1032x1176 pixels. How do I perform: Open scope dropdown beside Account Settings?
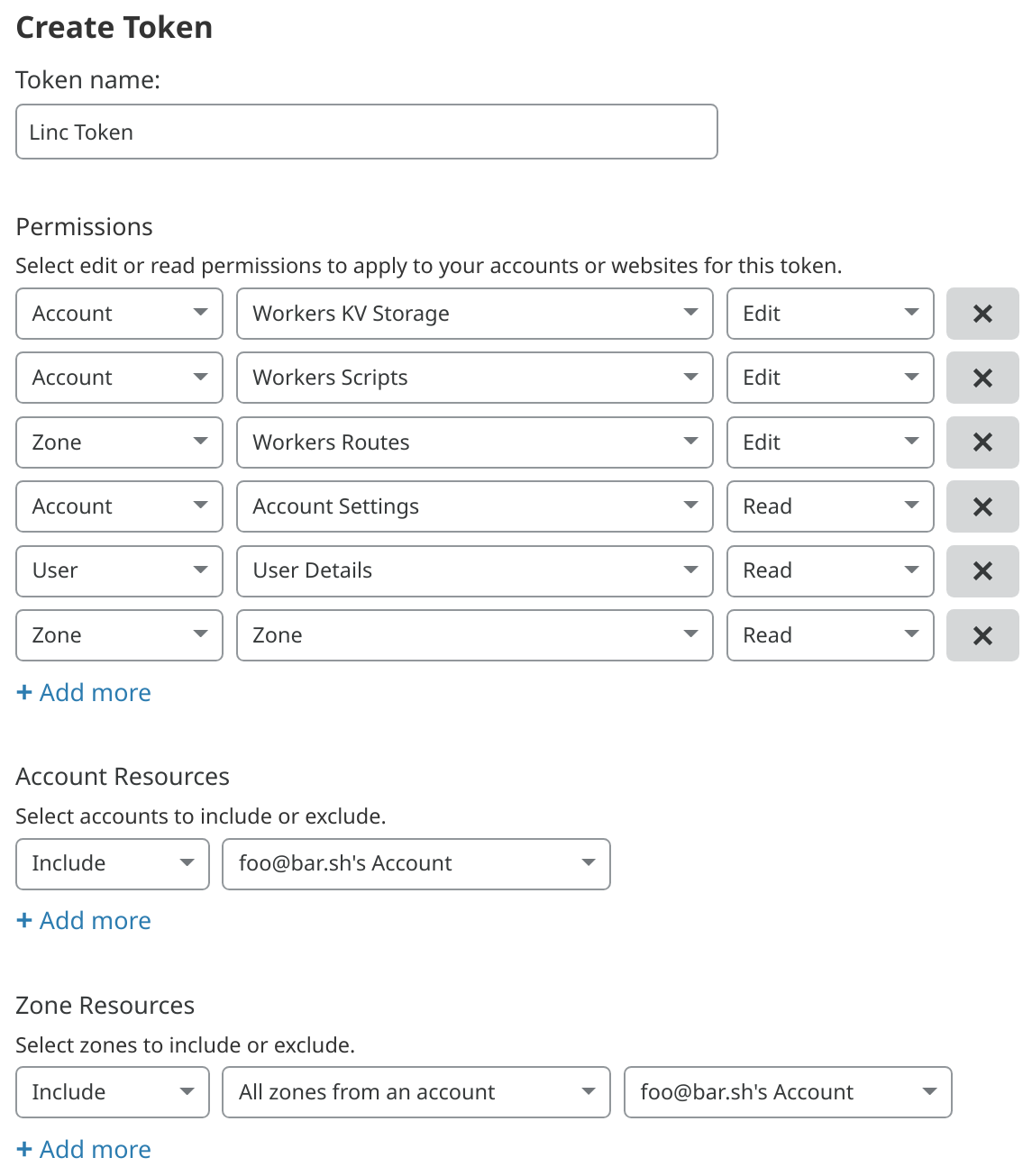click(119, 506)
